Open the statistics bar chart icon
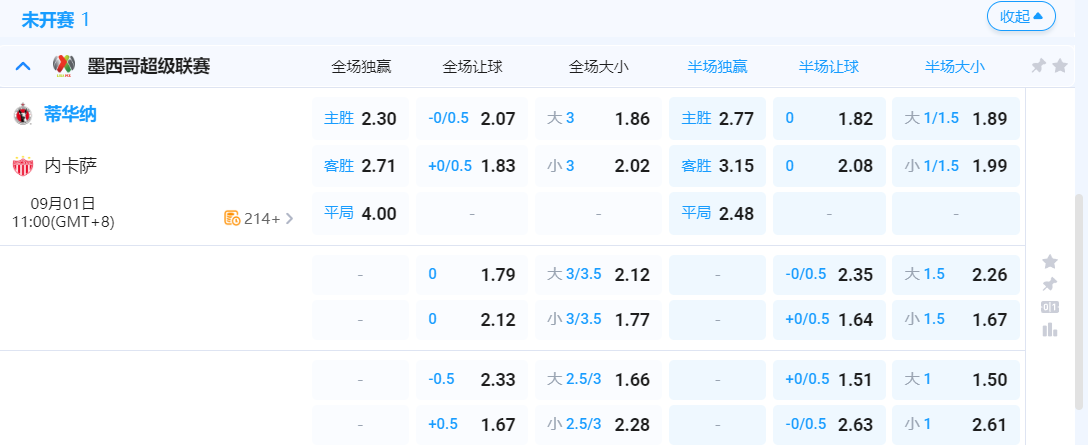 tap(1050, 329)
